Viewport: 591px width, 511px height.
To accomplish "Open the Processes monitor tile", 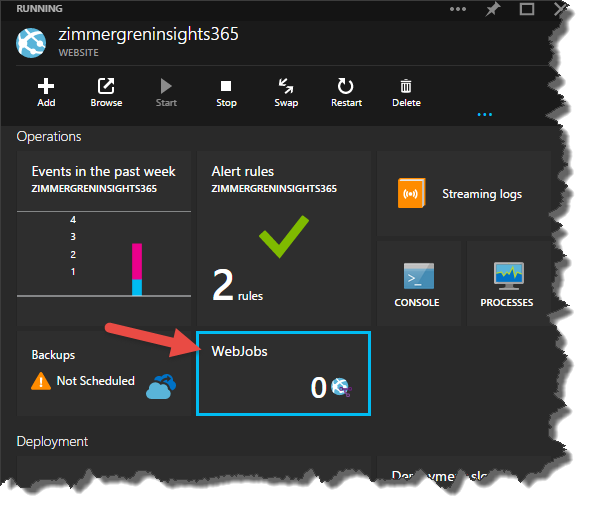I will [x=508, y=283].
